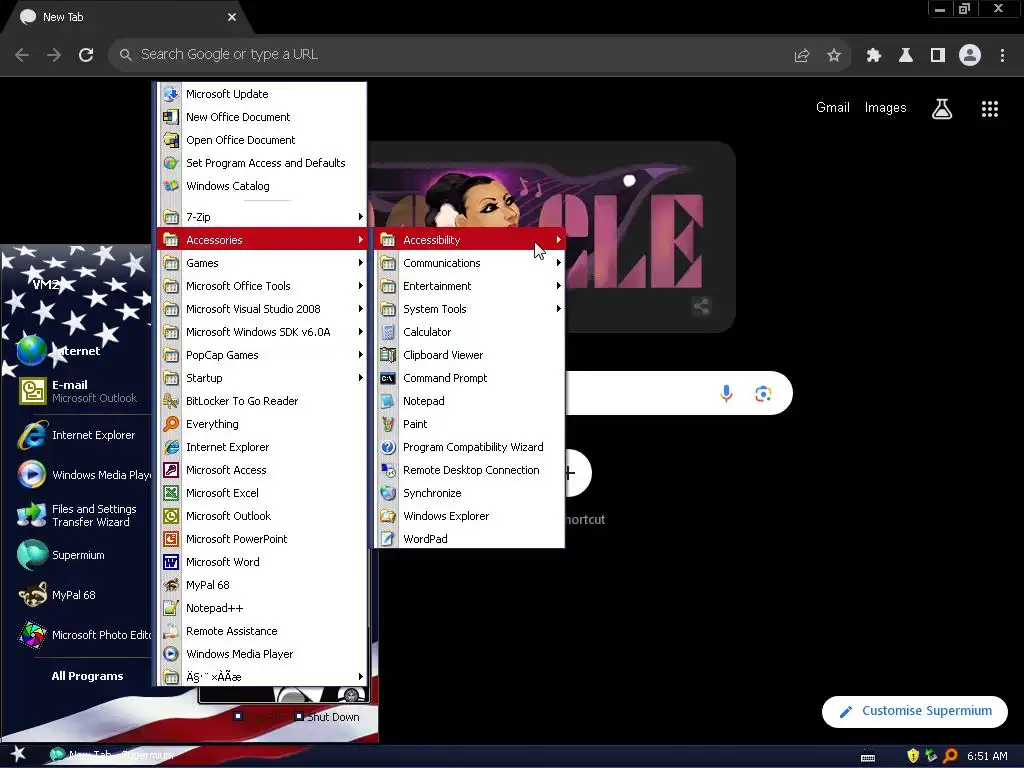This screenshot has height=768, width=1024.
Task: Click the Microsoft Word icon
Action: click(171, 562)
